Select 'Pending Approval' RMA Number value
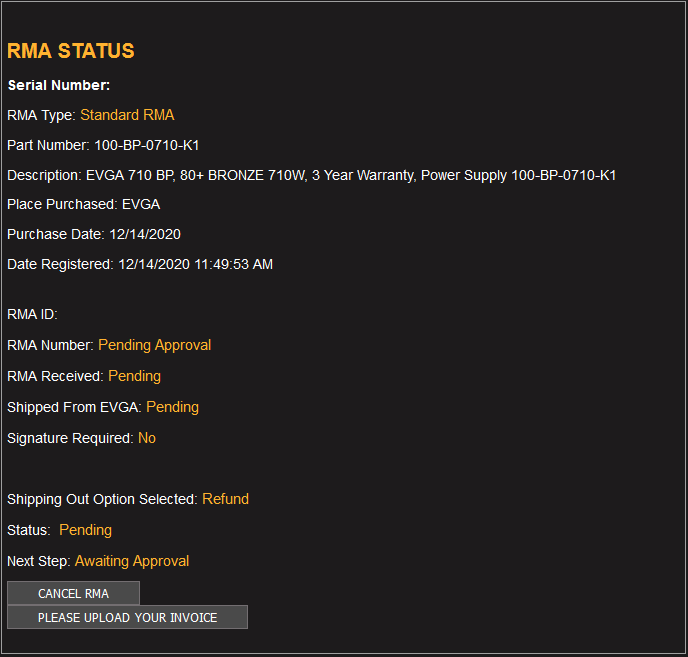The width and height of the screenshot is (688, 657). [x=154, y=345]
